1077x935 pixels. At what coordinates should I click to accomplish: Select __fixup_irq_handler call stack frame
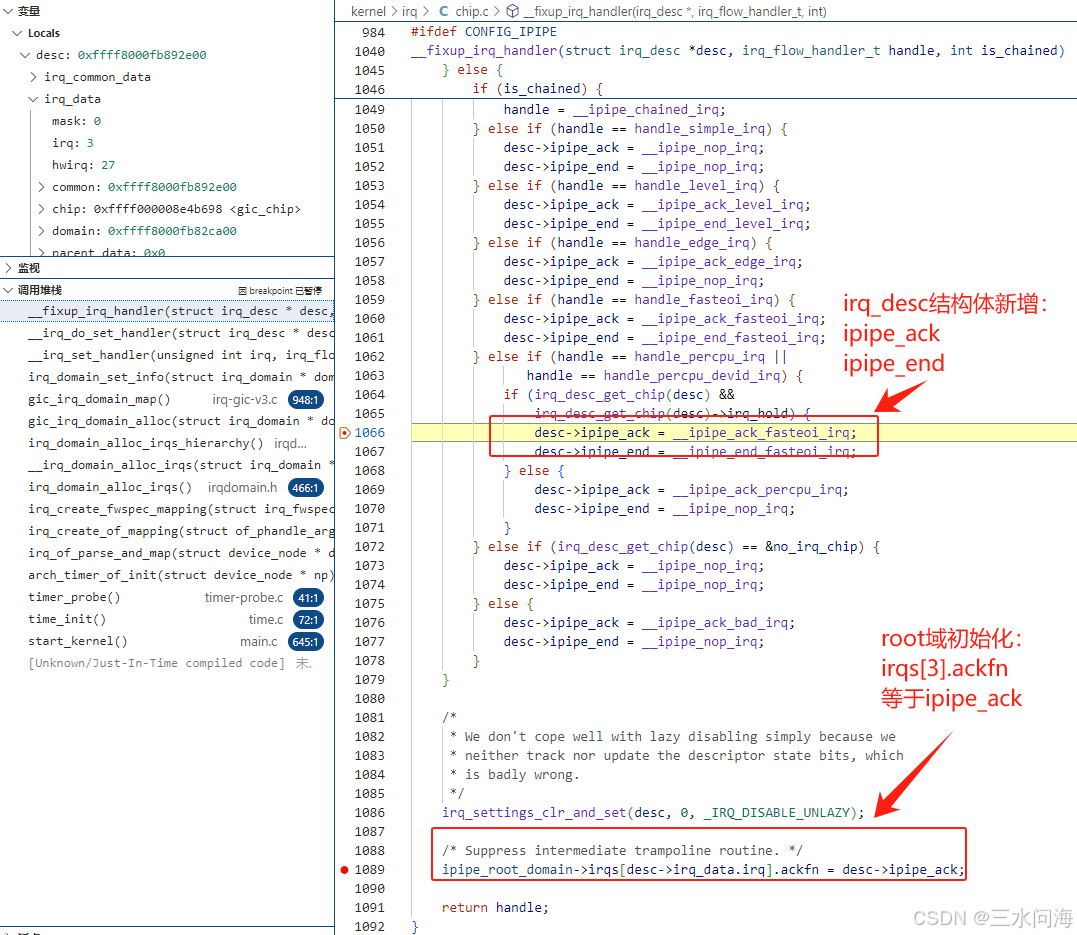(167, 311)
